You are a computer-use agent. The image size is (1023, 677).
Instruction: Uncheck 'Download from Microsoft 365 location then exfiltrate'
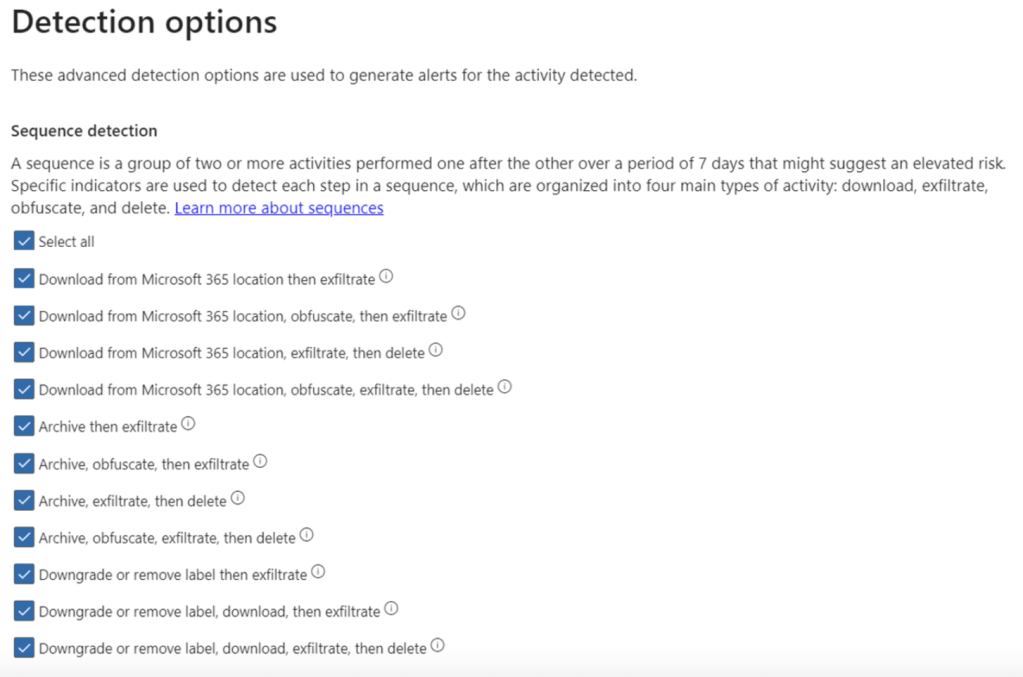click(x=24, y=278)
